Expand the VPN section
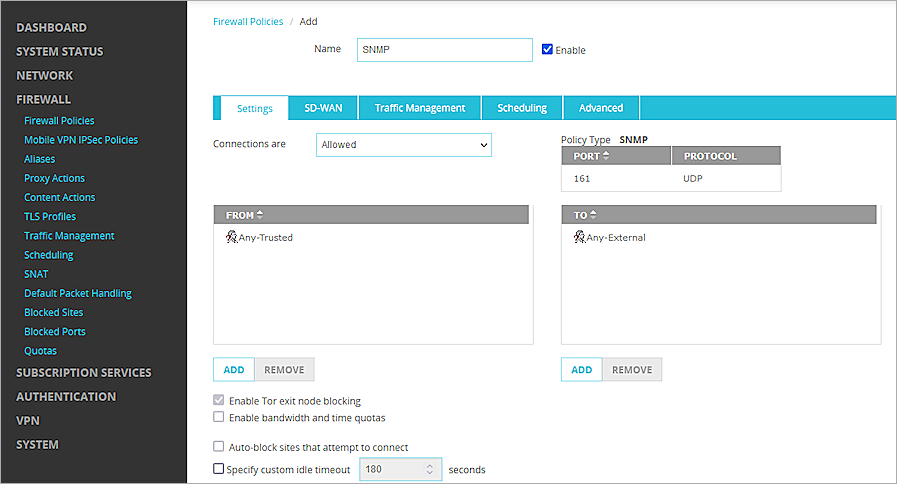Screen dimensions: 897x484 point(28,420)
